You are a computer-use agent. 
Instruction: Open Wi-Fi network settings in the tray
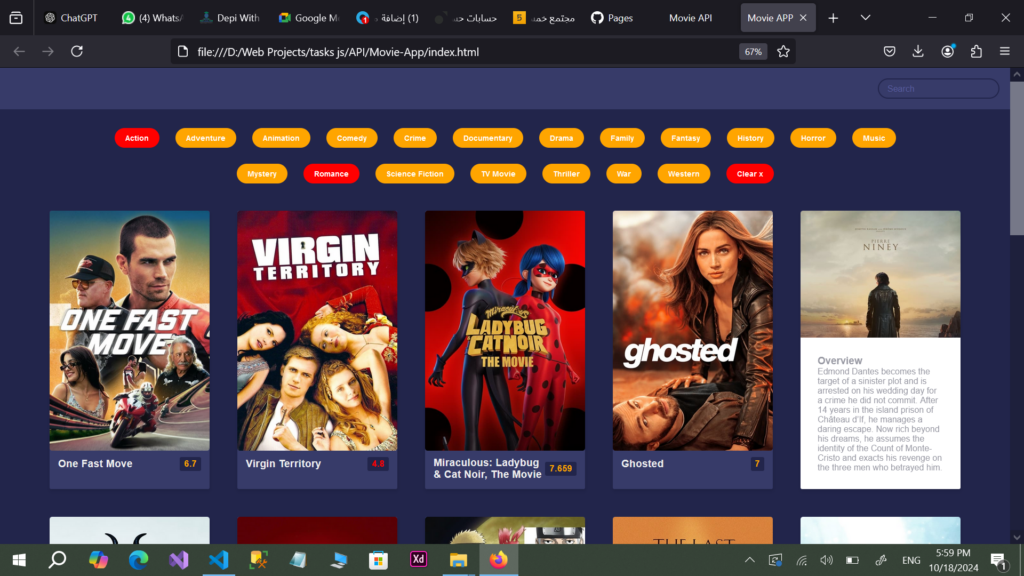pos(801,560)
